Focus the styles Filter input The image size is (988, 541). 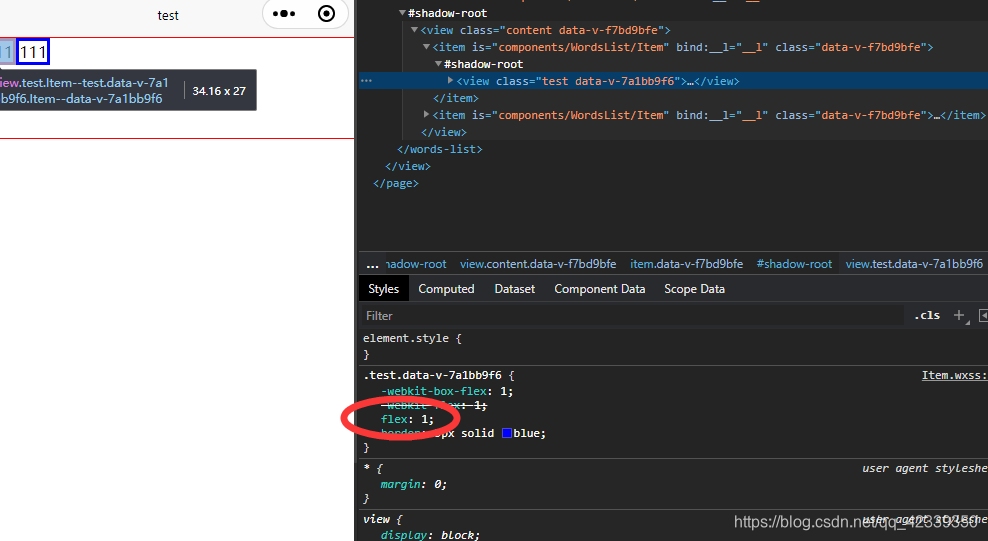tap(633, 316)
